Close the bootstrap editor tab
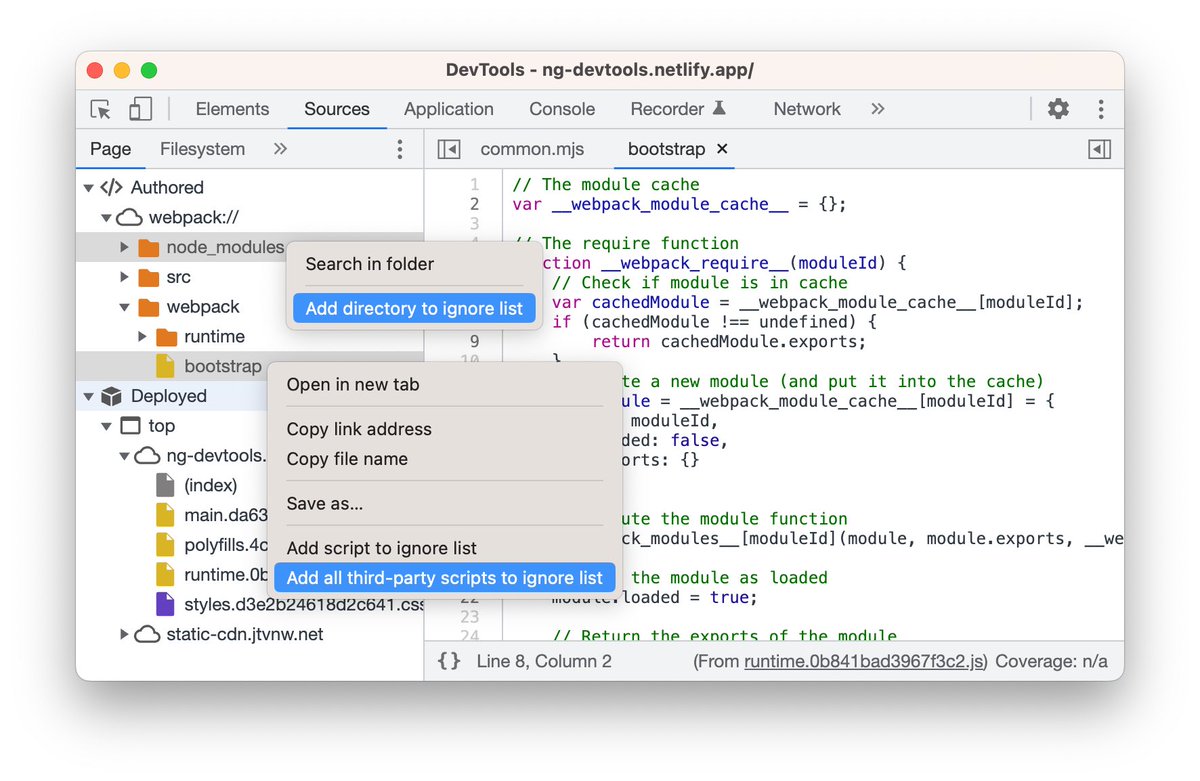The image size is (1200, 781). (723, 149)
